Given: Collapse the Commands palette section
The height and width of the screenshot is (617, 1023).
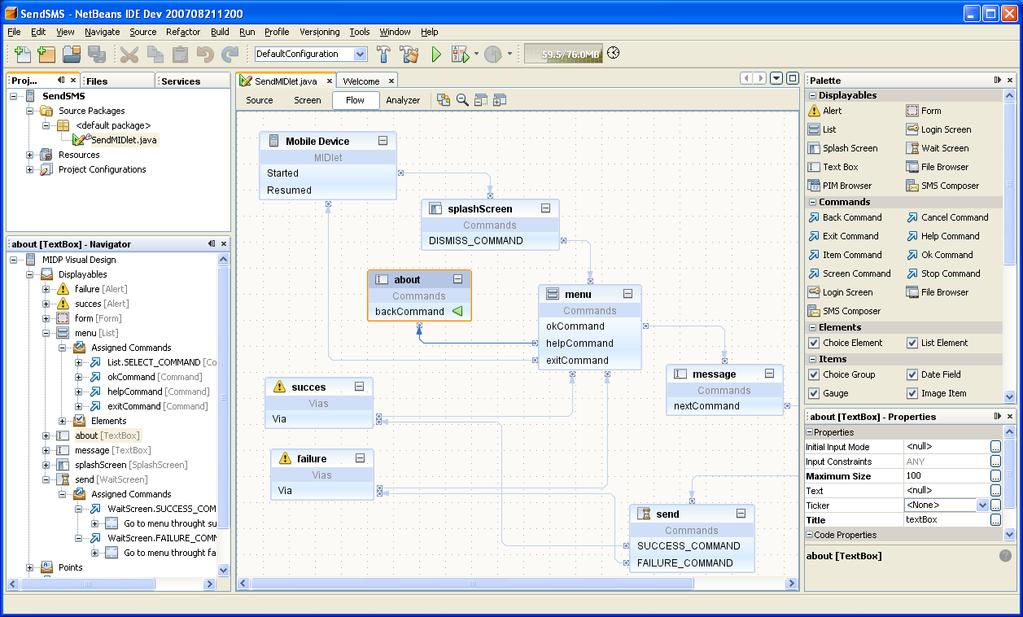Looking at the screenshot, I should (x=813, y=202).
